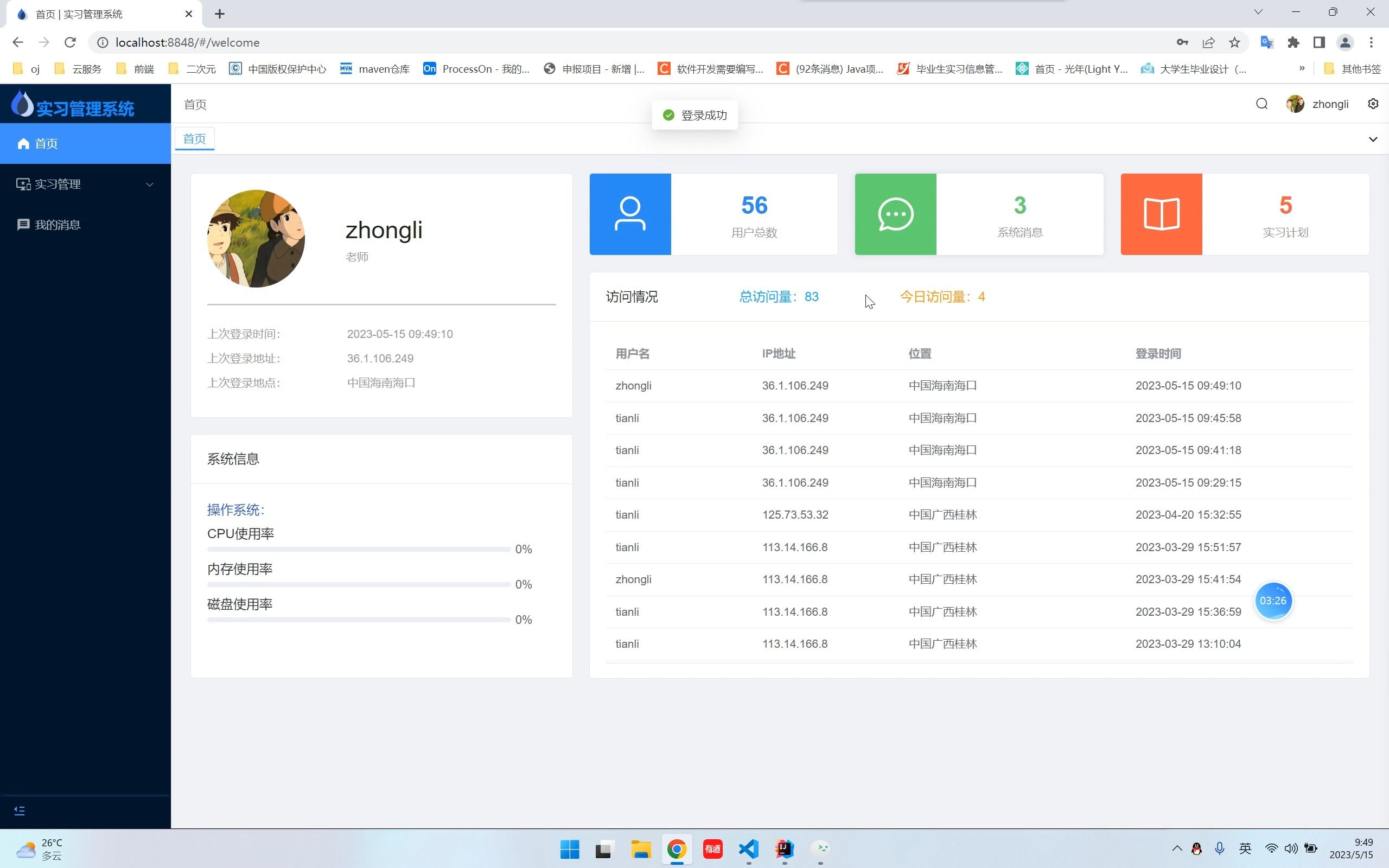Click the large zhongli profile picture
This screenshot has width=1389, height=868.
coord(256,239)
